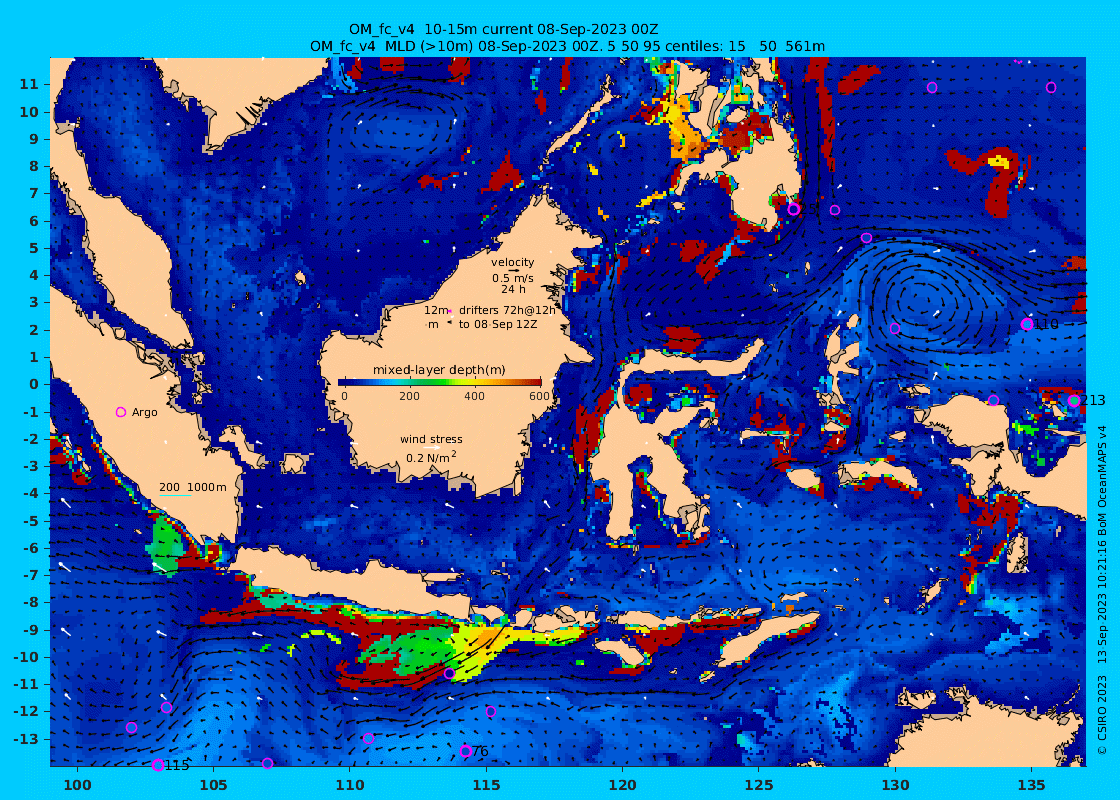Click the '0.5 m/s' velocity scale text
This screenshot has height=800, width=1120.
(x=512, y=278)
